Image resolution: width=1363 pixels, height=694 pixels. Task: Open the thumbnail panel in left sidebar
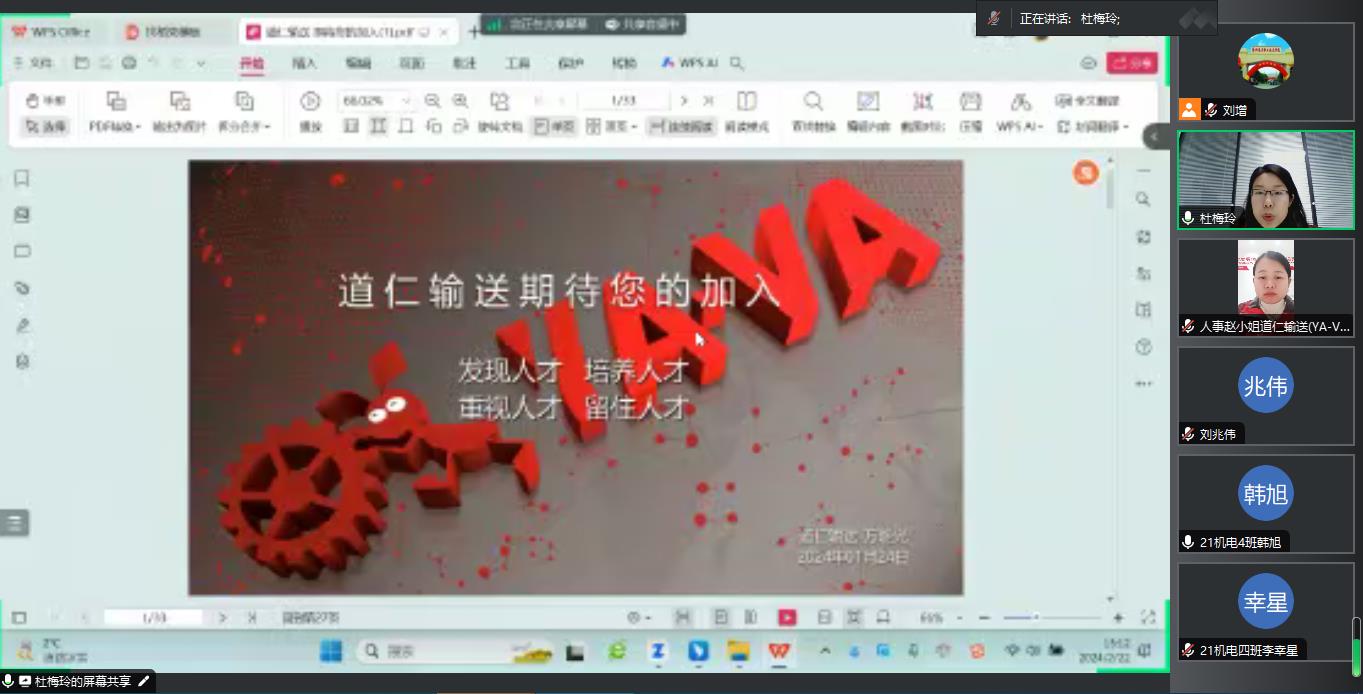pos(22,215)
